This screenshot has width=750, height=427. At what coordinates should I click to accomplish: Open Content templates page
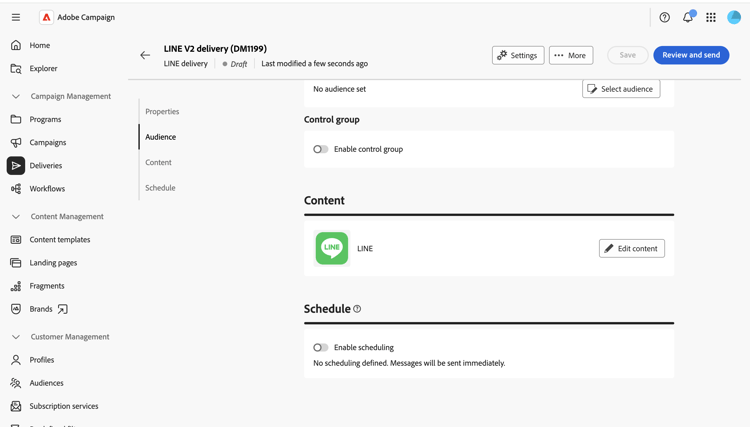(x=60, y=240)
